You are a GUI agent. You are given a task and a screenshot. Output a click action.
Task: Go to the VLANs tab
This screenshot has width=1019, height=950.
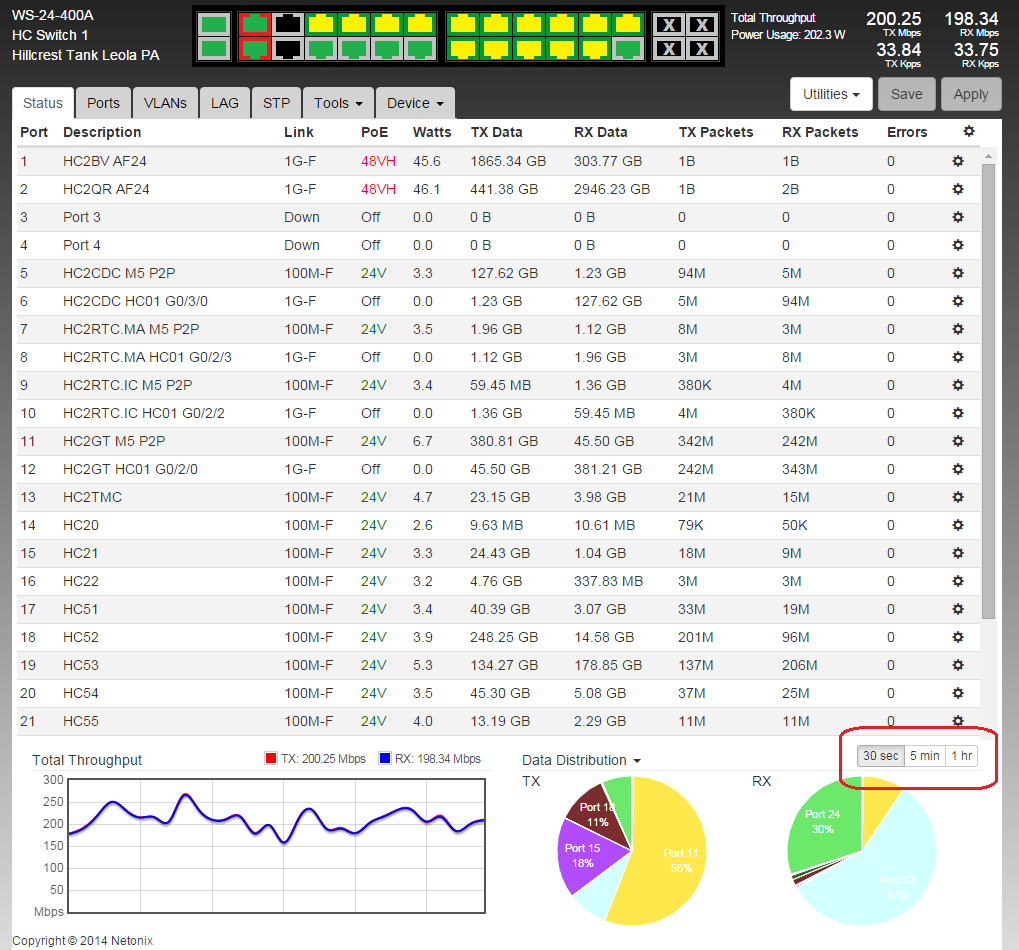(165, 103)
